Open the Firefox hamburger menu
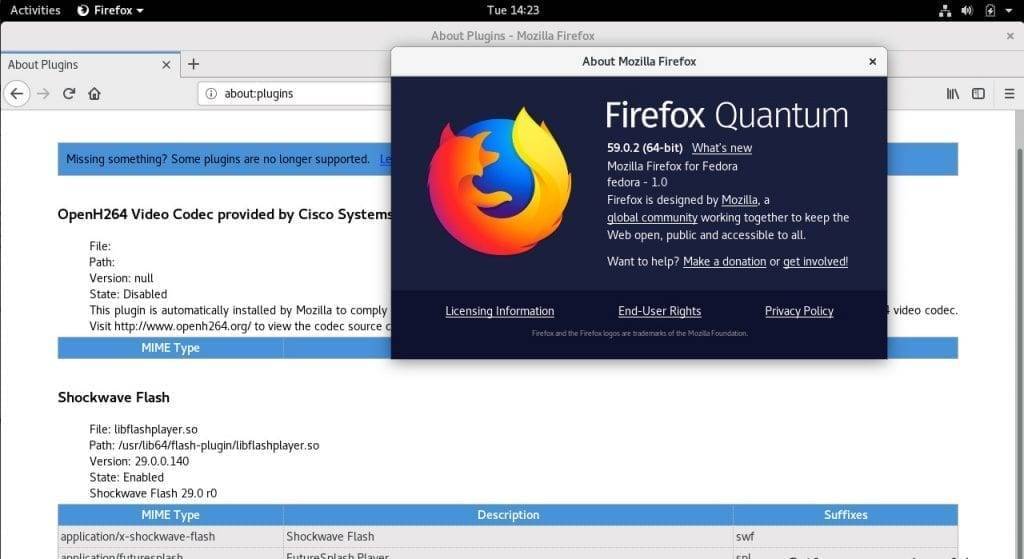The image size is (1024, 559). (1007, 93)
